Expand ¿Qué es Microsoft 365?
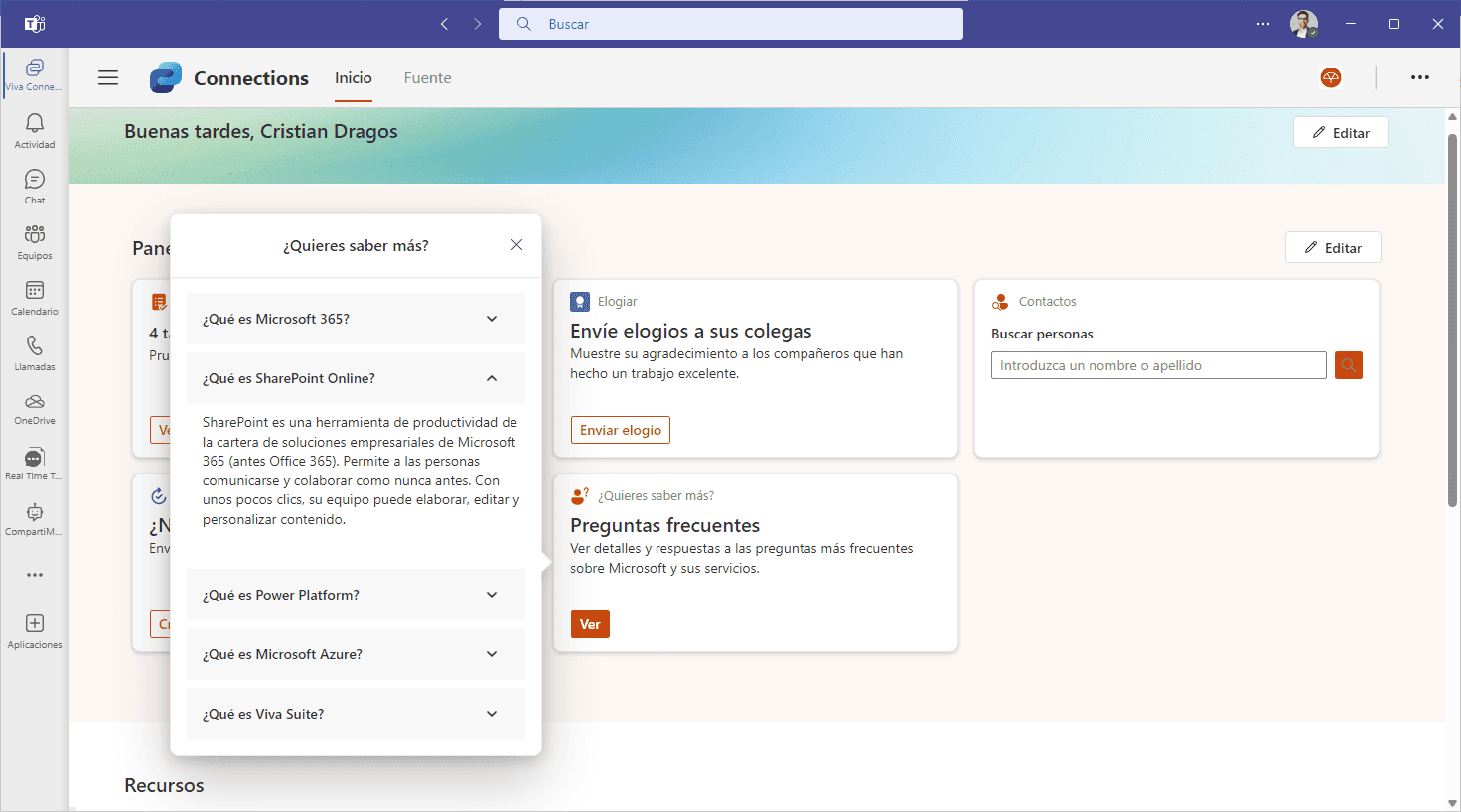 (x=356, y=319)
